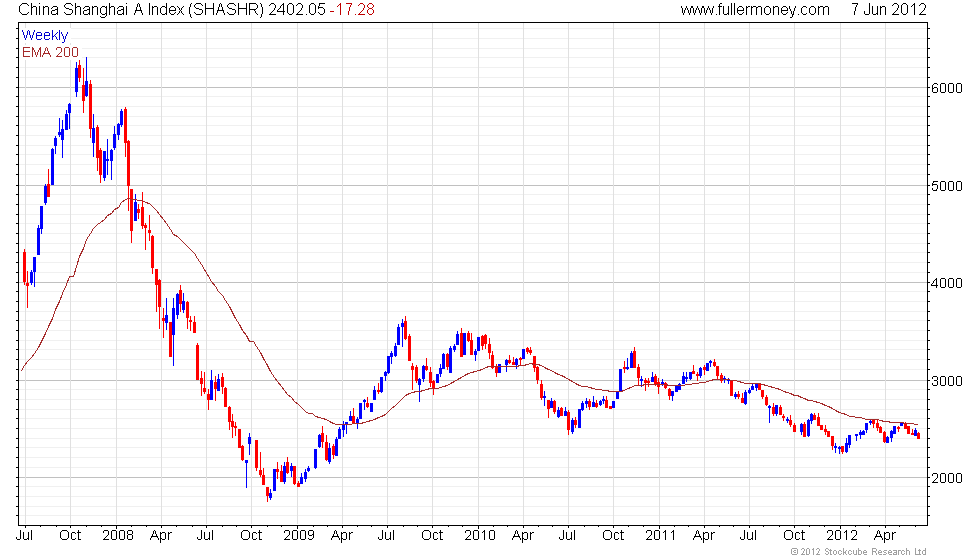The image size is (980, 560).
Task: Click the Apr label between 2008 and 2009
Action: coord(161,536)
